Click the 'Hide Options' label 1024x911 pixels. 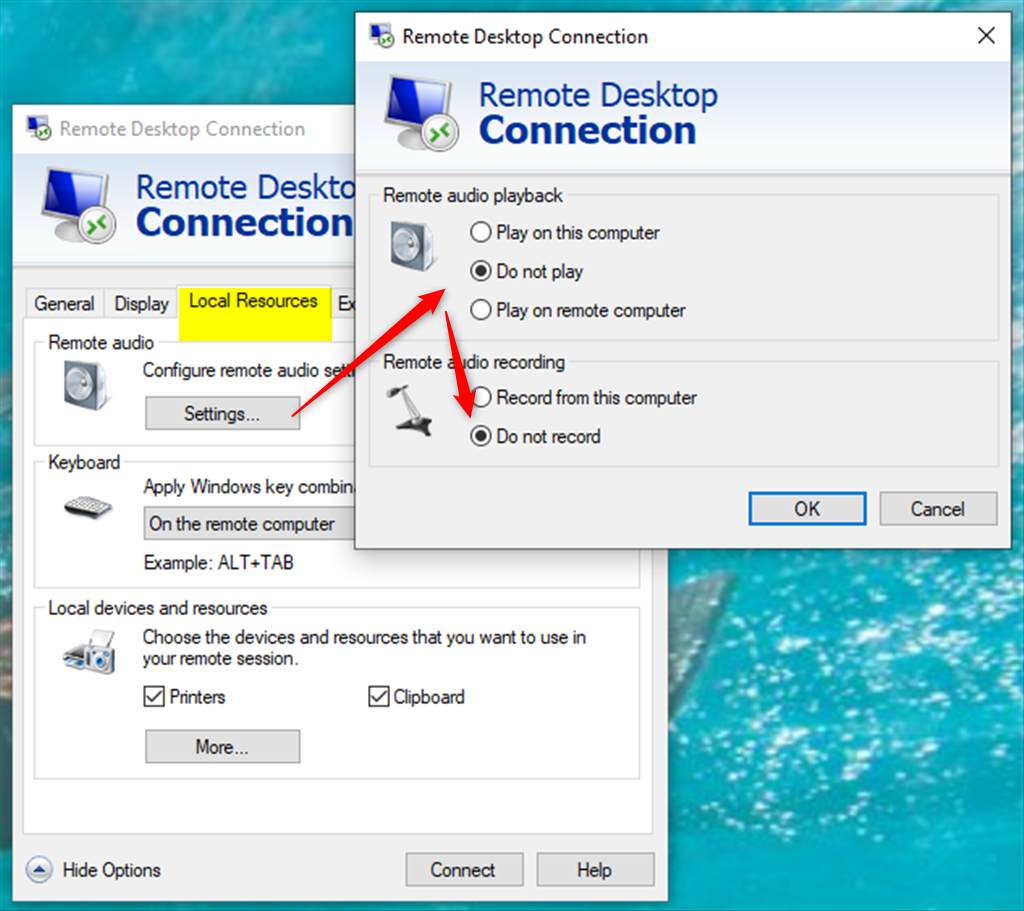(x=112, y=870)
